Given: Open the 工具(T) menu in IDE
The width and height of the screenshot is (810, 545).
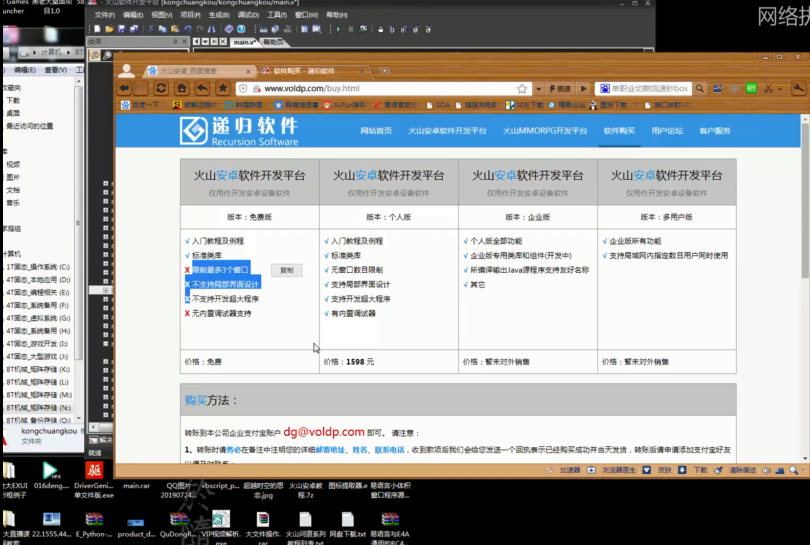Looking at the screenshot, I should point(277,16).
